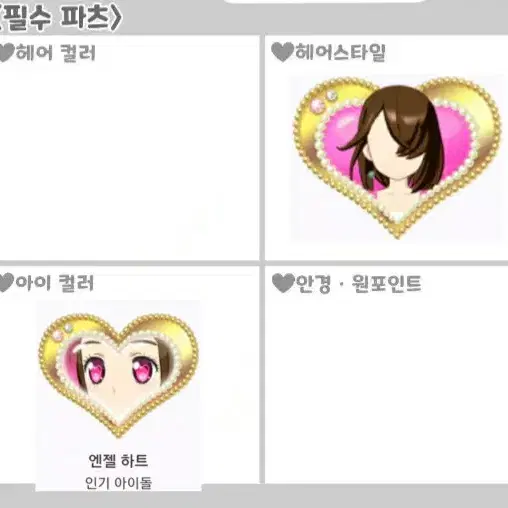Choose the brown hair heart badge

click(x=397, y=157)
